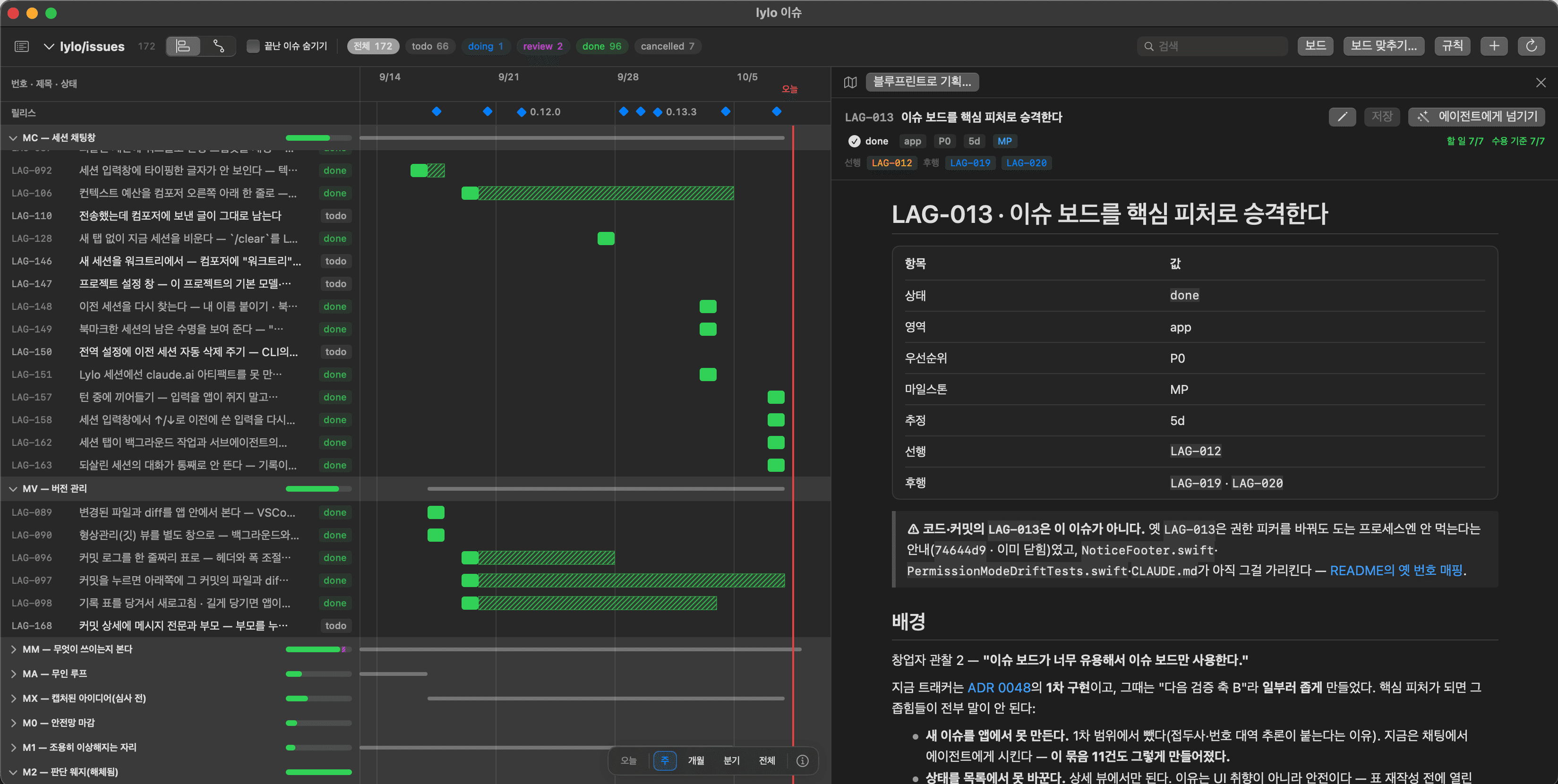The height and width of the screenshot is (784, 1558).
Task: Collapse the MV — 버전 관리 group
Action: [13, 488]
